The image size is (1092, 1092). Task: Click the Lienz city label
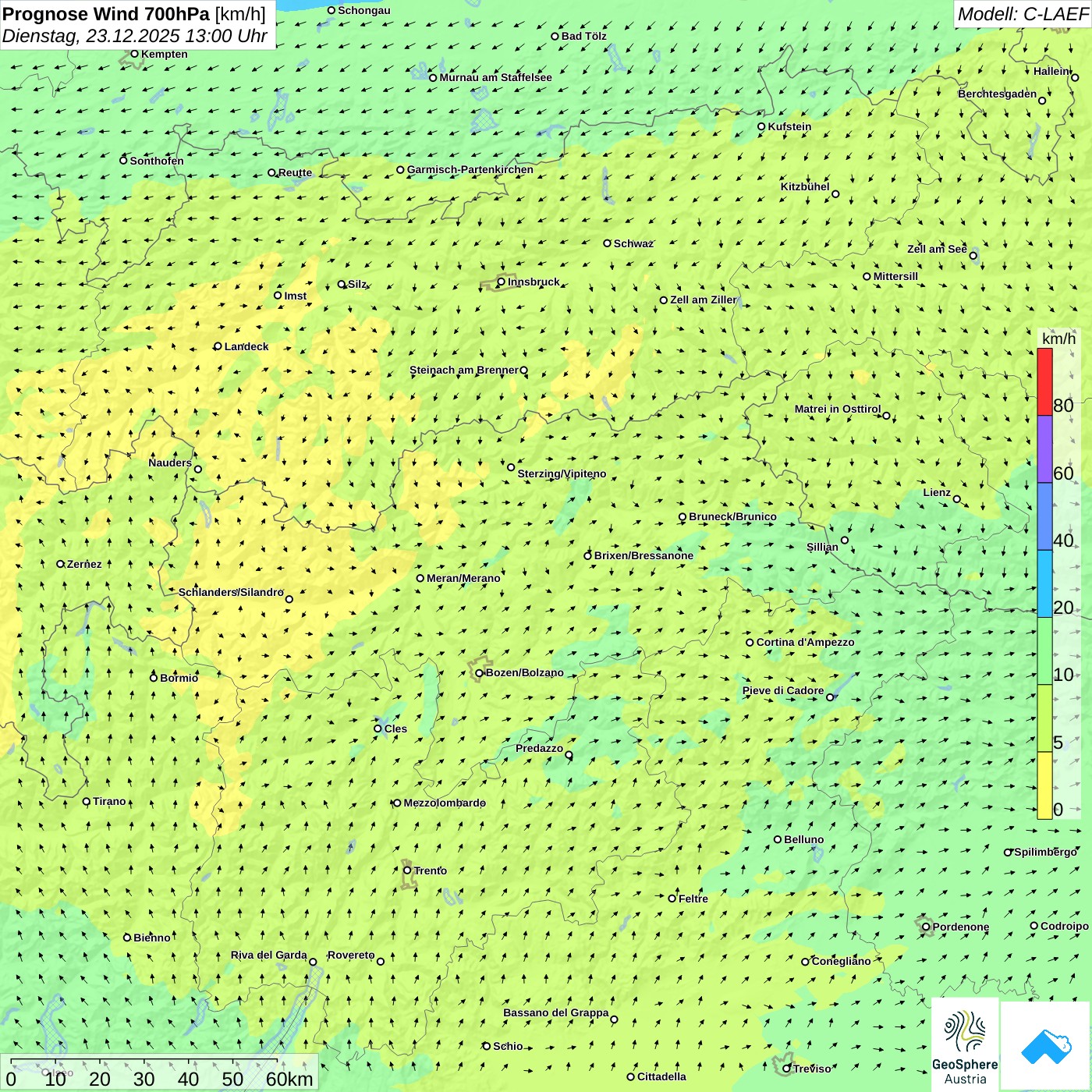[x=937, y=492]
